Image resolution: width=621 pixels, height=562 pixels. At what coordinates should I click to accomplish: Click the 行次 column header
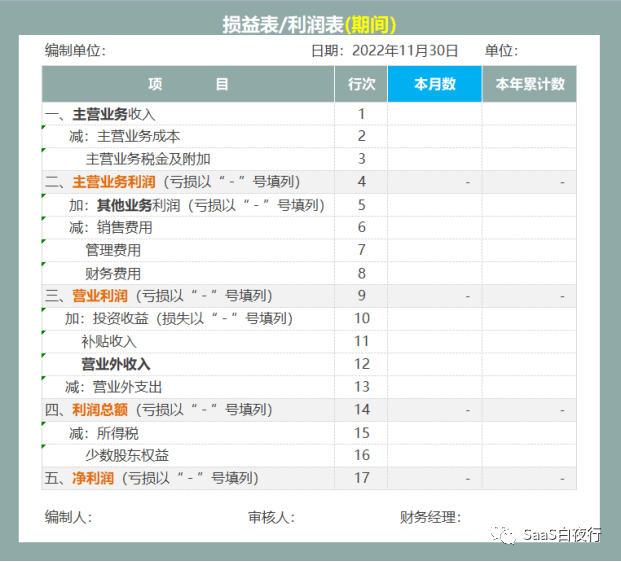coord(361,84)
